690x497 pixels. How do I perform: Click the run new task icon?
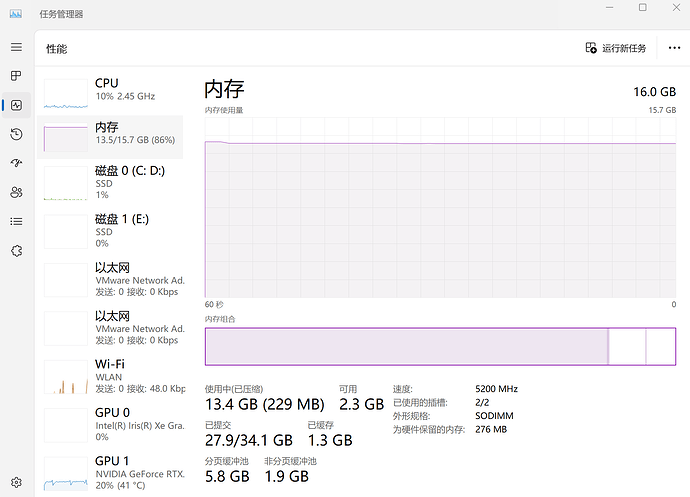click(591, 48)
